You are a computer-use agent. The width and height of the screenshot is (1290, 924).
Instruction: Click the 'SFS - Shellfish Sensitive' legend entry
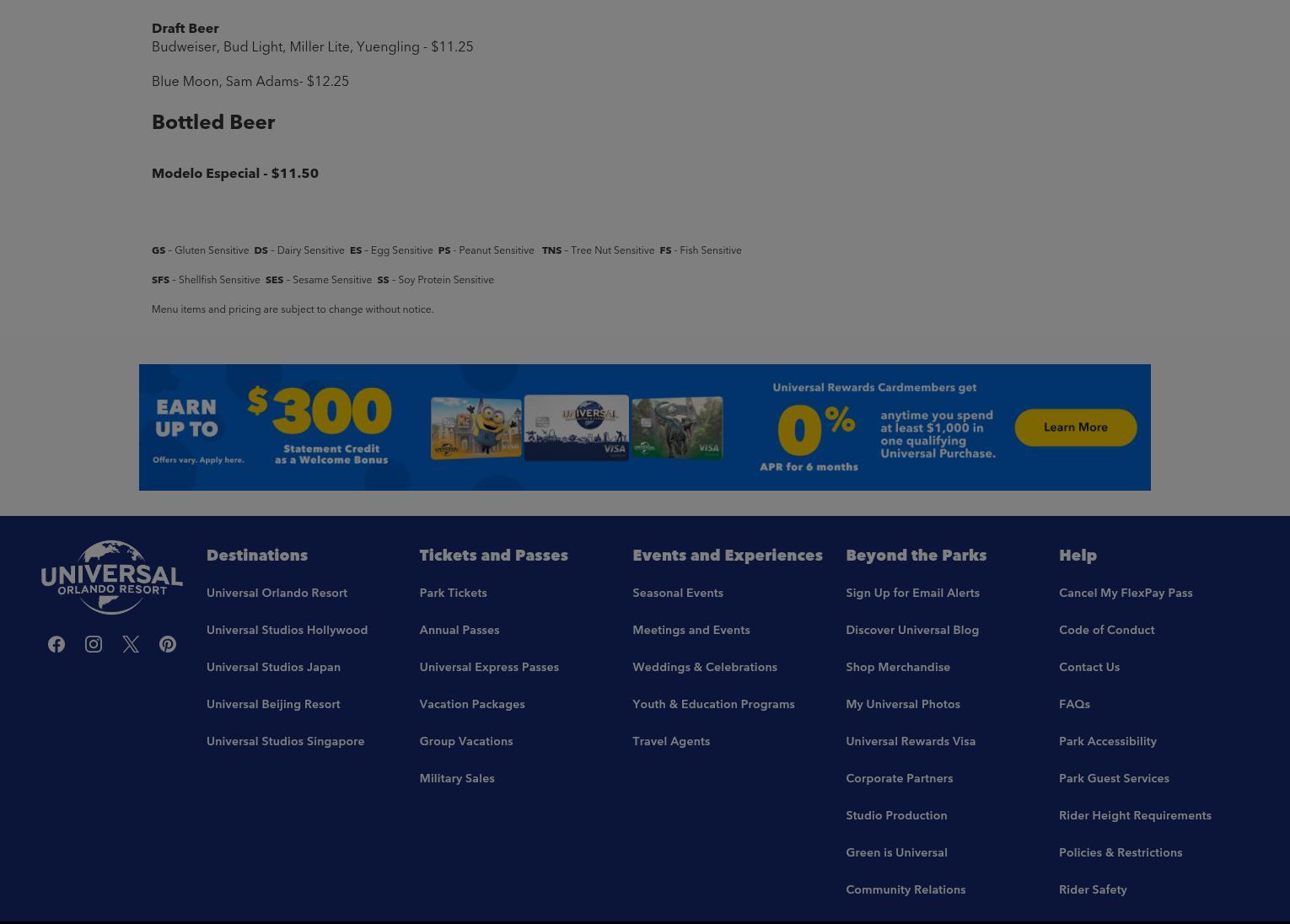click(x=206, y=280)
